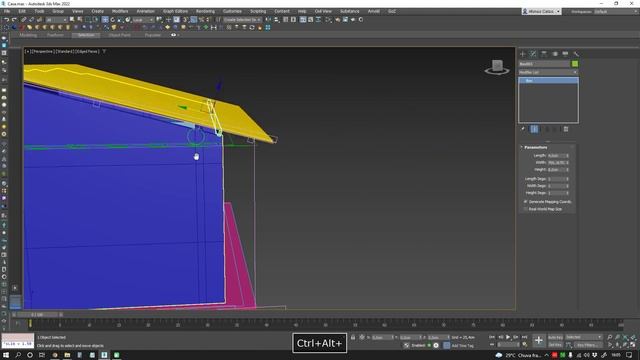Click Add Time Tag in status bar
Screen dimensions: 640x360
pyautogui.click(x=462, y=345)
